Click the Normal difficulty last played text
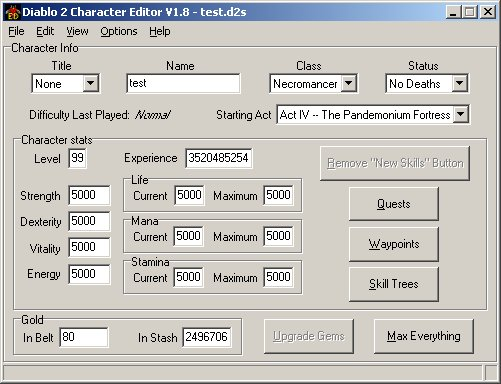501x384 pixels. [x=153, y=115]
